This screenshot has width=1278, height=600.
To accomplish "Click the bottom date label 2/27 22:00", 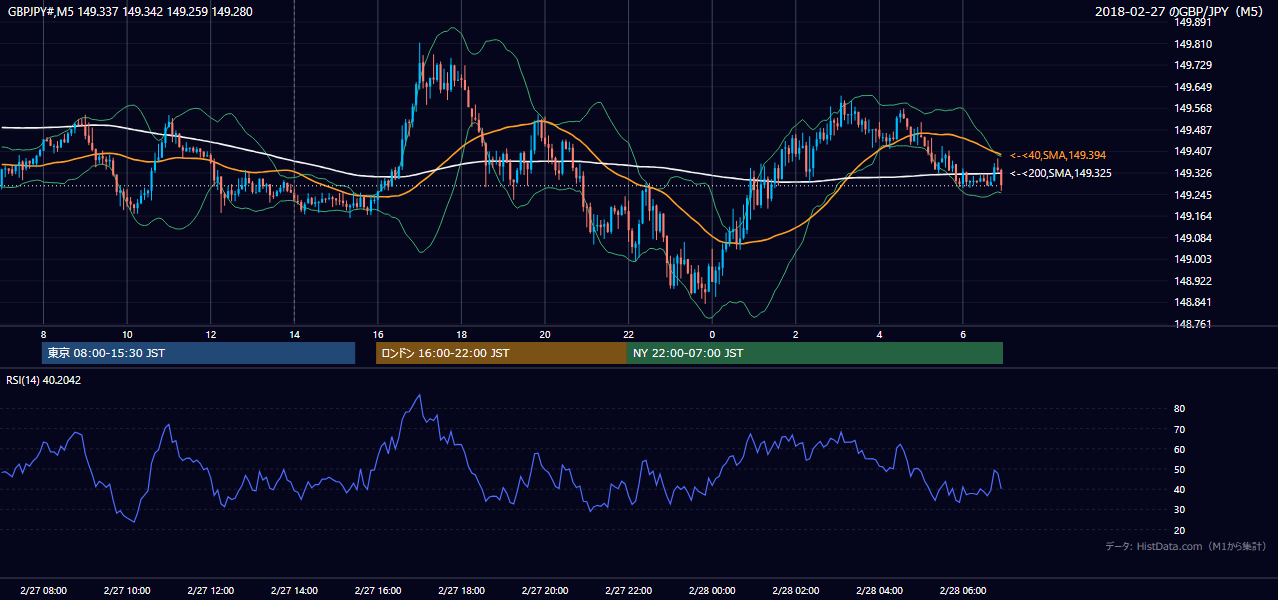I will pos(628,591).
